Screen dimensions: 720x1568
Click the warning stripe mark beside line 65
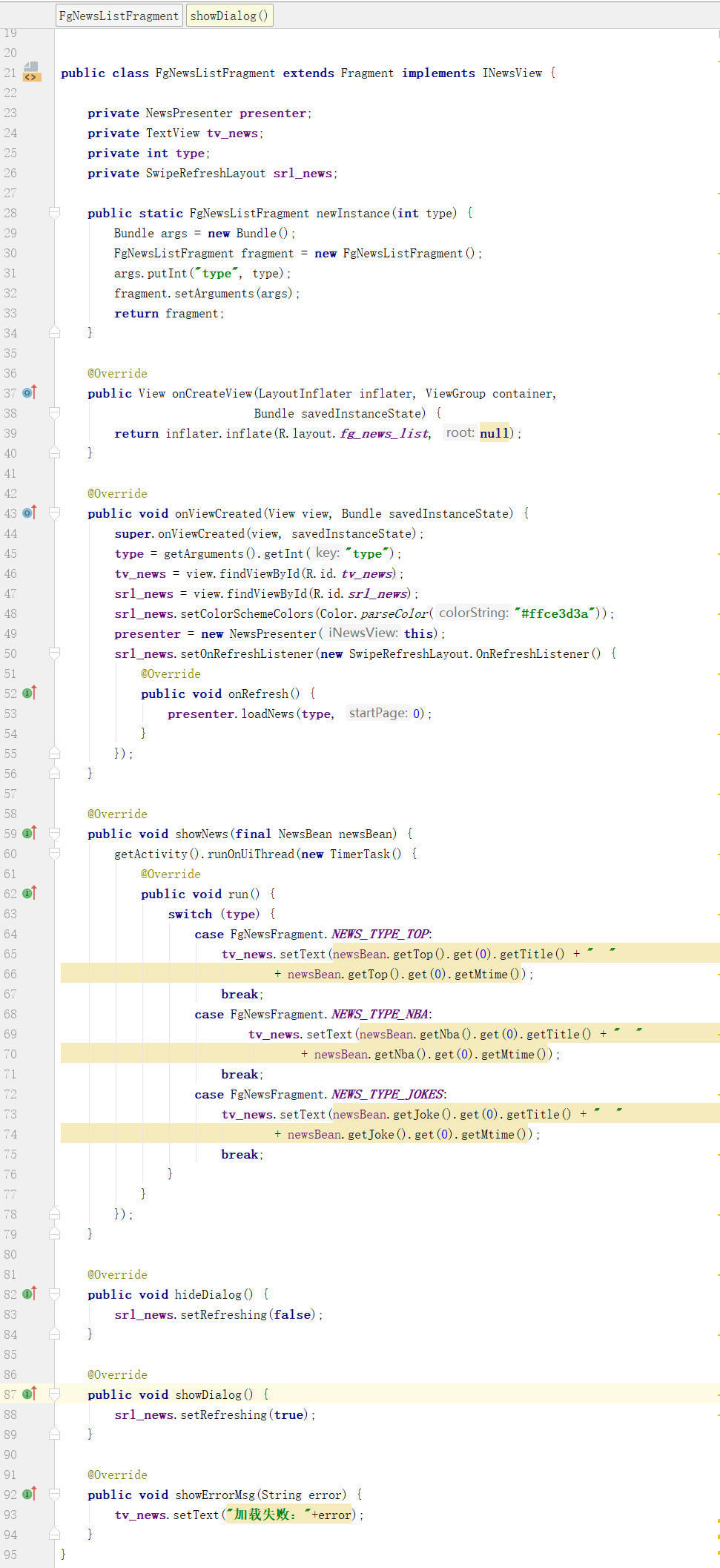pyautogui.click(x=718, y=955)
